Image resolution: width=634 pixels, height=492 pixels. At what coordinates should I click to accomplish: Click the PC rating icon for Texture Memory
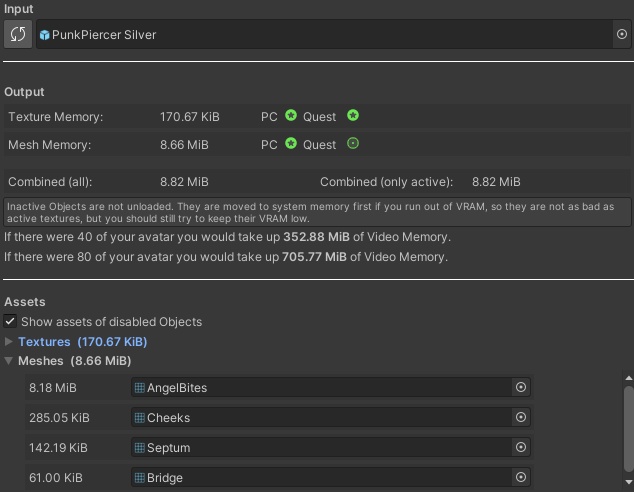point(291,116)
